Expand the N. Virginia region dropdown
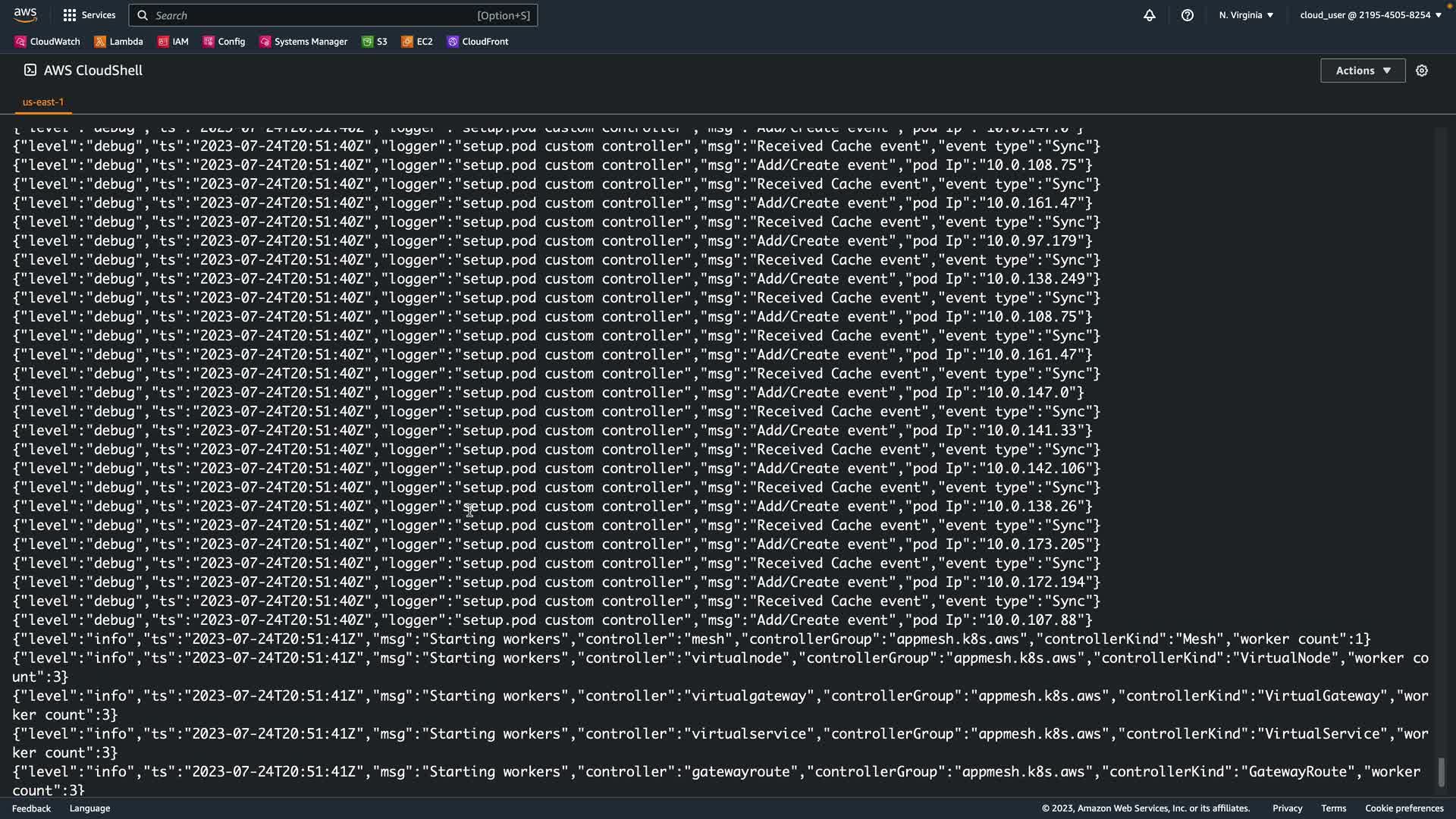The width and height of the screenshot is (1456, 819). (x=1246, y=15)
